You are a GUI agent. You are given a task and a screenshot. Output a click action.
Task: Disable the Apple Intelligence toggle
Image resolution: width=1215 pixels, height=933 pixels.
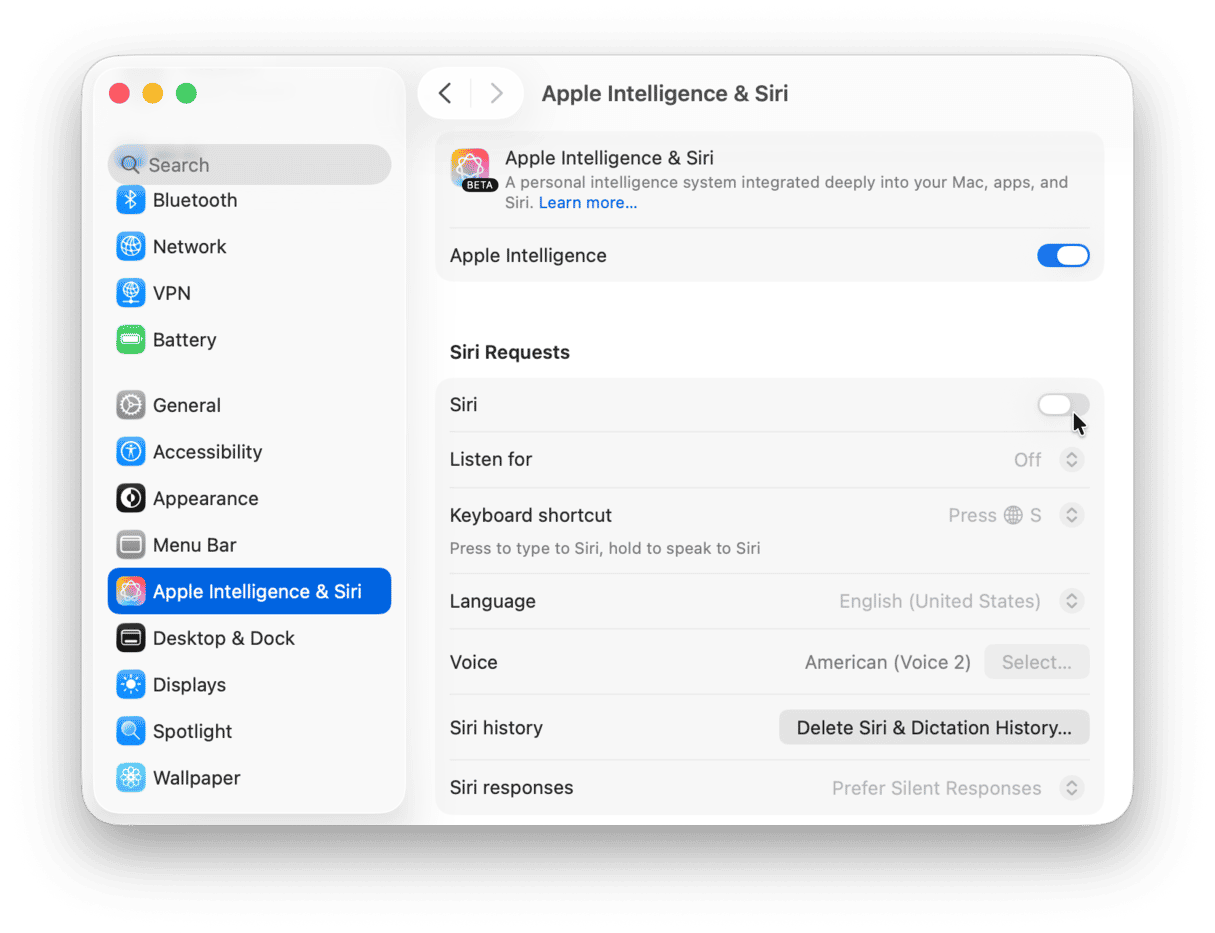[1062, 256]
